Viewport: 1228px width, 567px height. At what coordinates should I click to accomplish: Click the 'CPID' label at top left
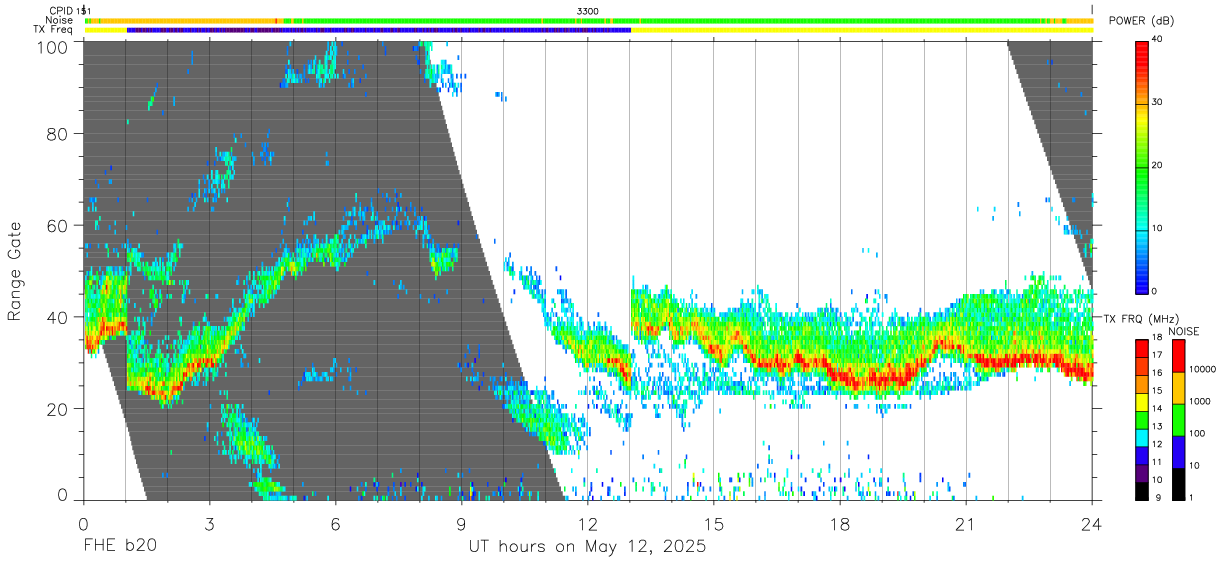(60, 11)
